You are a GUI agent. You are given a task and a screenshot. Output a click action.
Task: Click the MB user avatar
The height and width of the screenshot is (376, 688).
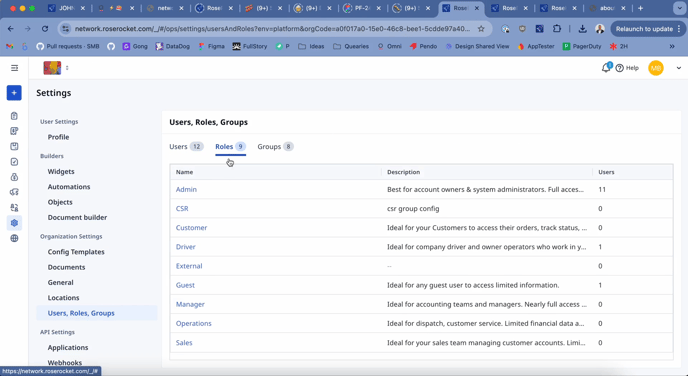[656, 68]
